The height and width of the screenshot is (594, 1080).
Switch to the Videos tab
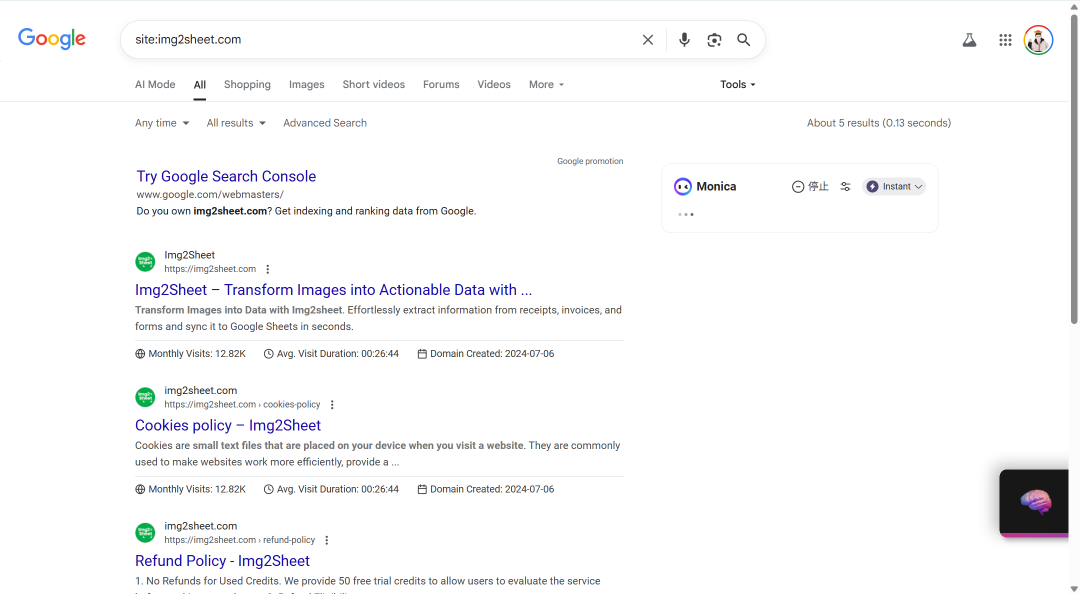(x=494, y=84)
